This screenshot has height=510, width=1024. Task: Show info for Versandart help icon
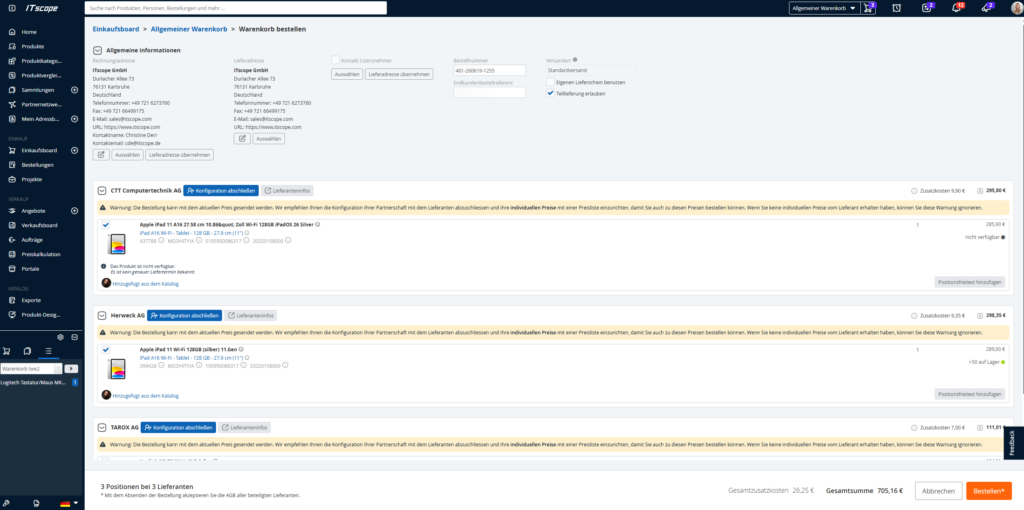point(575,59)
